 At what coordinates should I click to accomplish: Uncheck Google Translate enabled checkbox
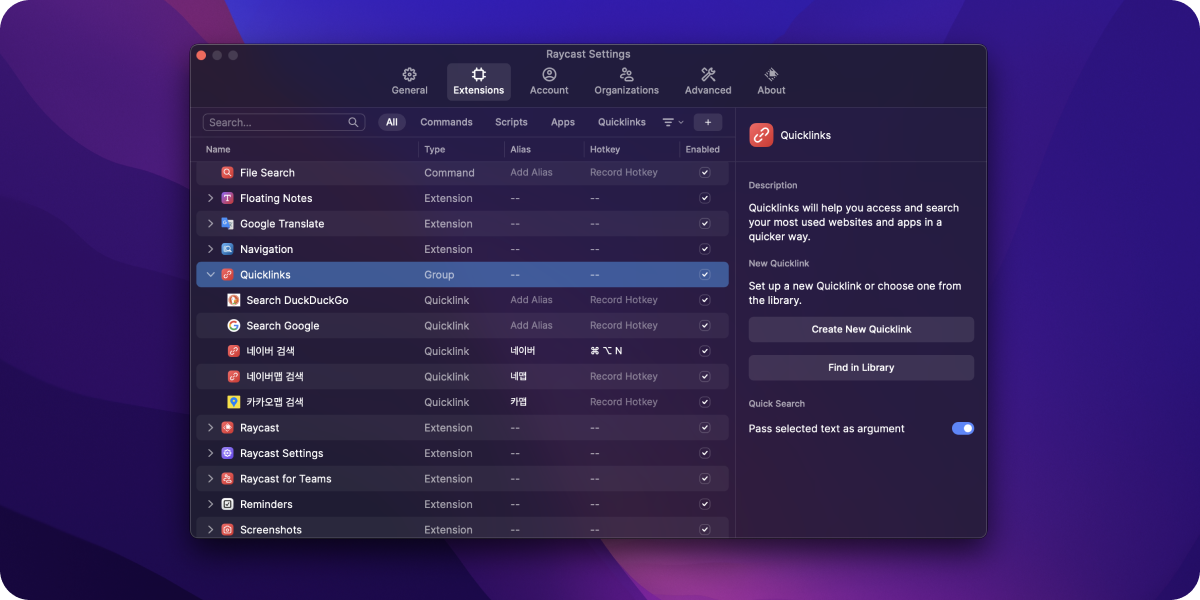705,224
